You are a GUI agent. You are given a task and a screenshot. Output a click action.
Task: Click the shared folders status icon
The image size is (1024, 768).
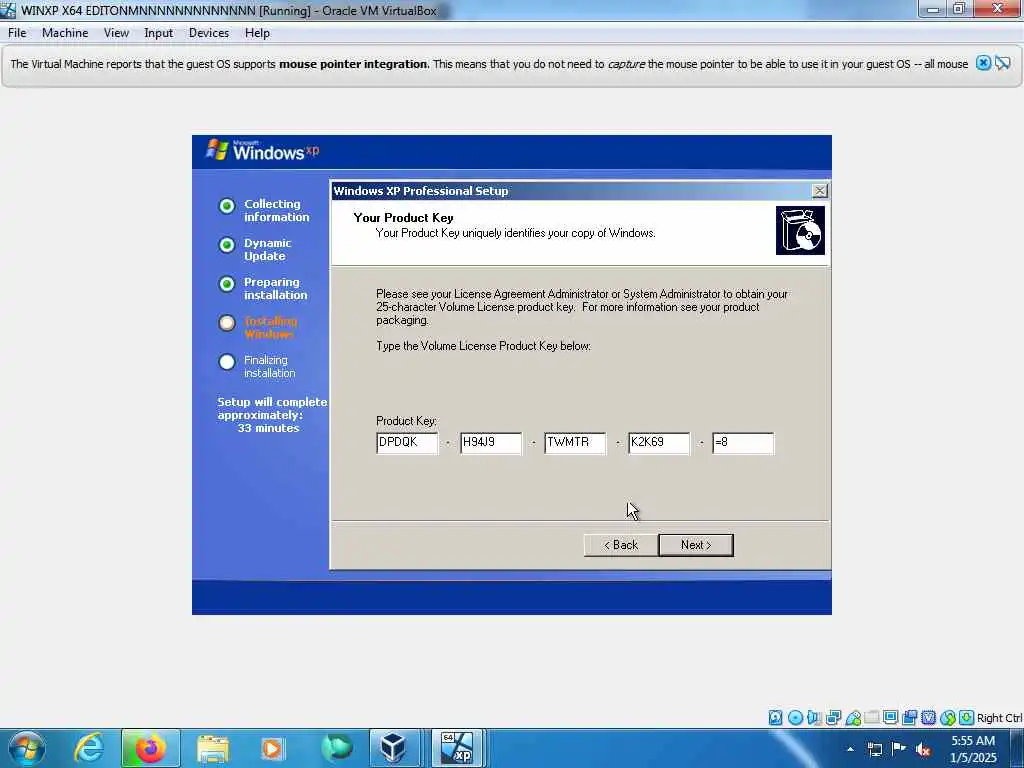871,718
